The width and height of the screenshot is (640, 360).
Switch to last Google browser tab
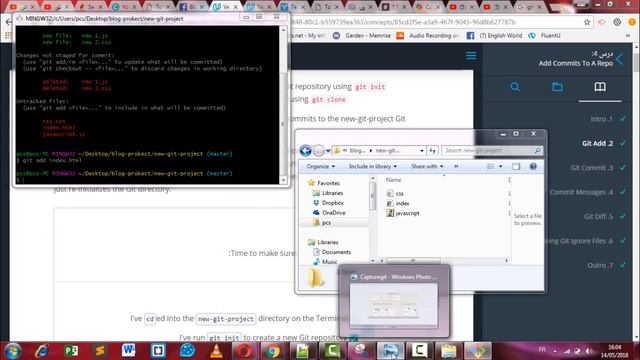[529, 7]
